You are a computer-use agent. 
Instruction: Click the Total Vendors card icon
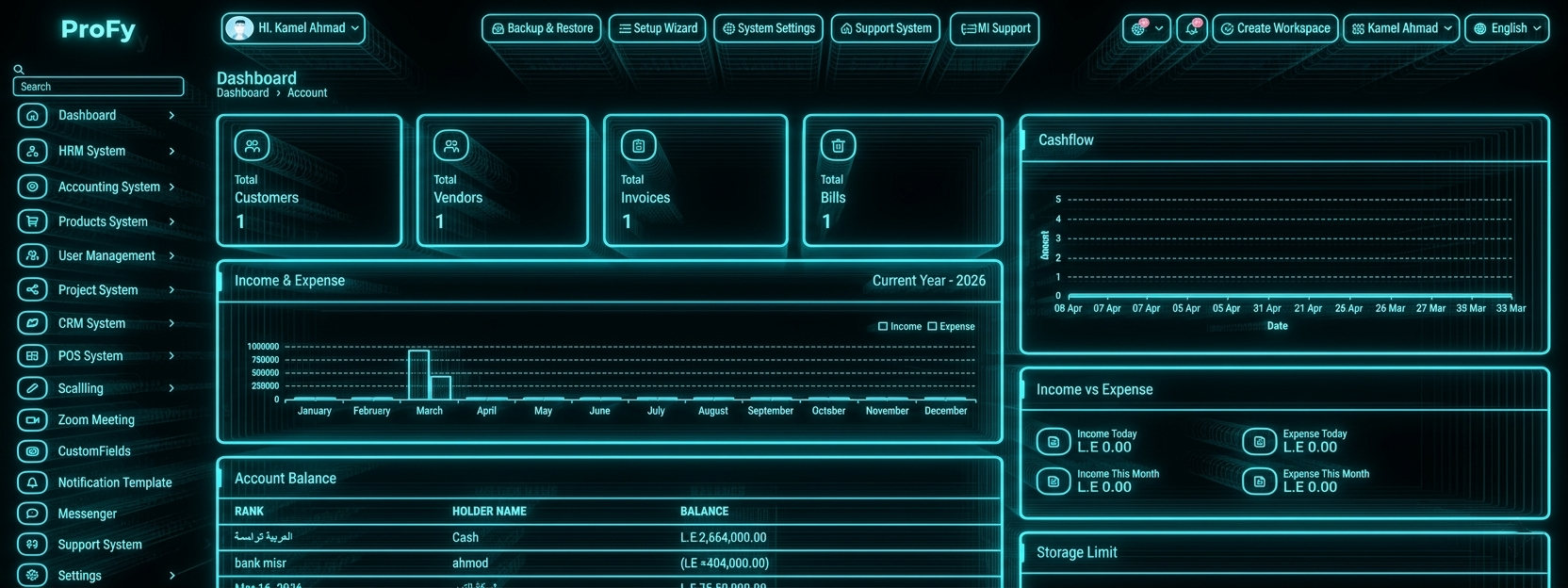451,146
